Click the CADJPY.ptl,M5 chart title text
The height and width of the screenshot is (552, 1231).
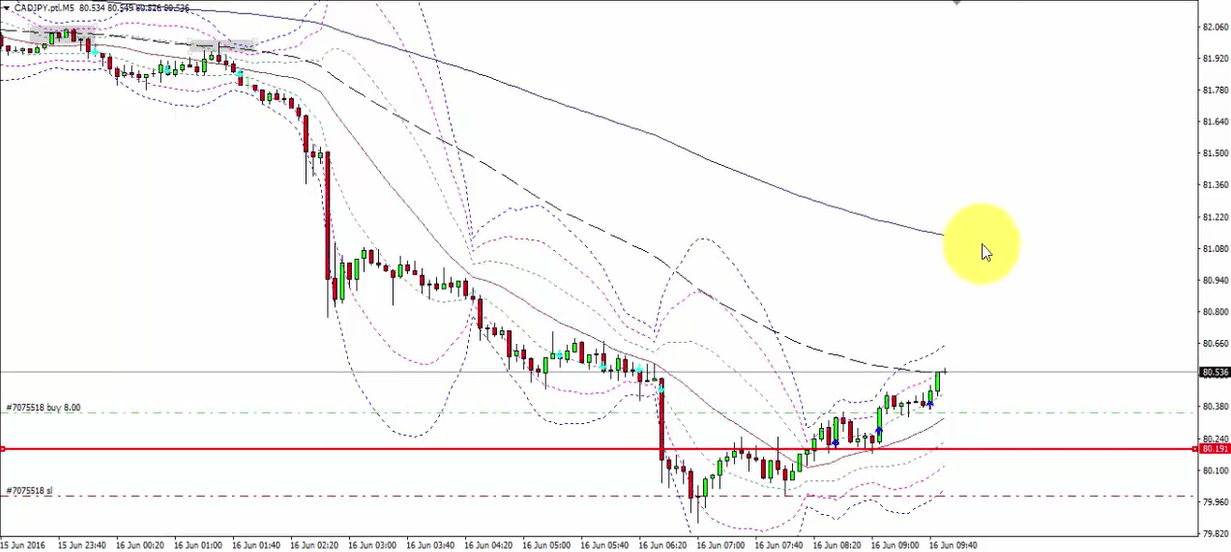coord(44,8)
